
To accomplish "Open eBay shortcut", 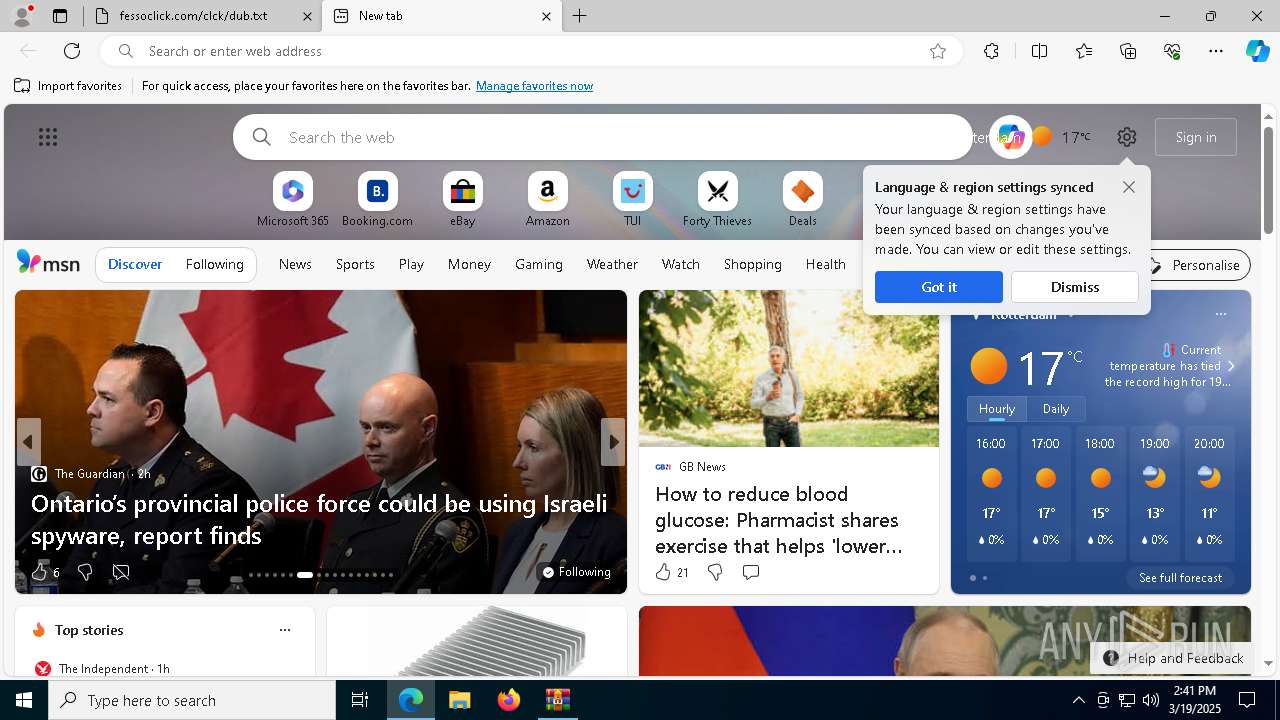I will click(462, 200).
